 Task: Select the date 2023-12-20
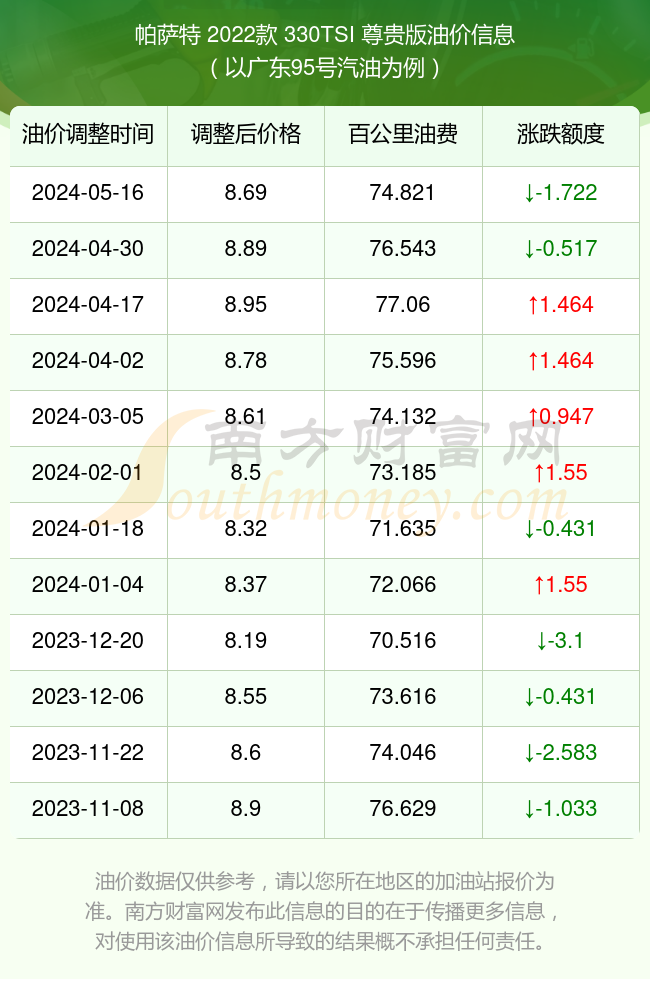[x=88, y=641]
